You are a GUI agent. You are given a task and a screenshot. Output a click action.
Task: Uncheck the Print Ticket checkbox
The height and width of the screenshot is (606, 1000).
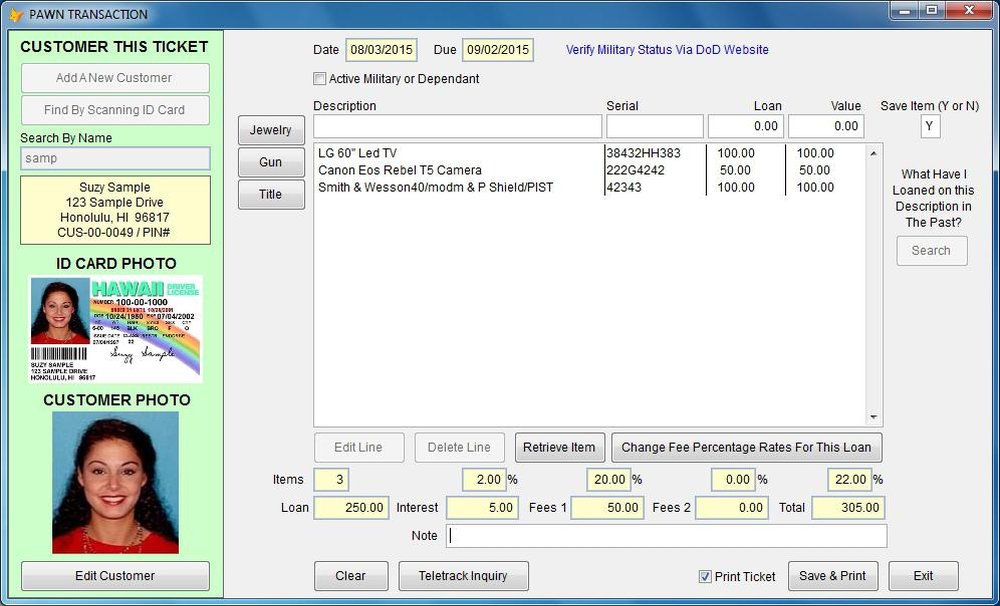click(x=705, y=577)
